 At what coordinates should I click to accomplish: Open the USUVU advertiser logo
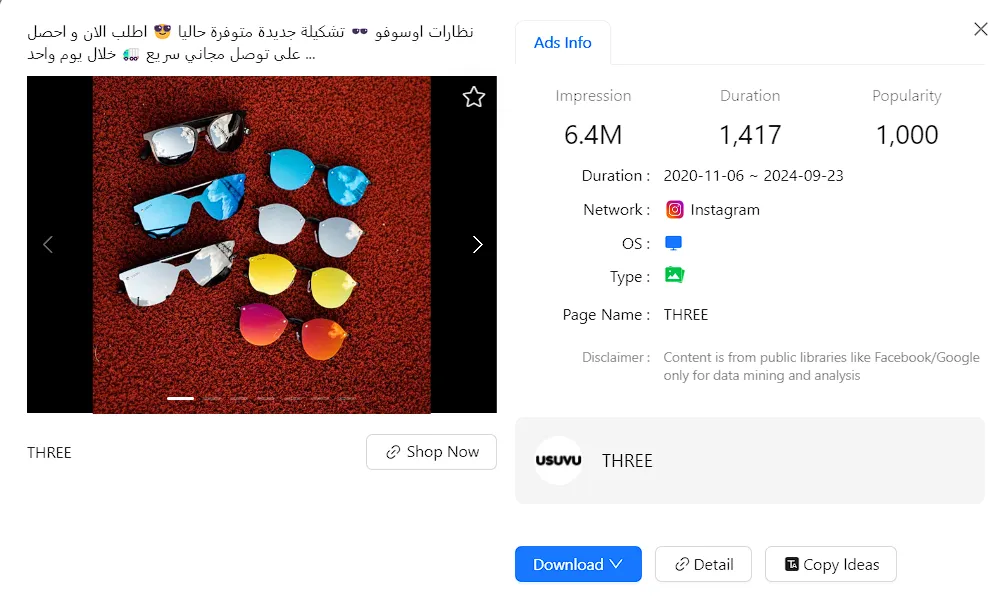pyautogui.click(x=559, y=461)
